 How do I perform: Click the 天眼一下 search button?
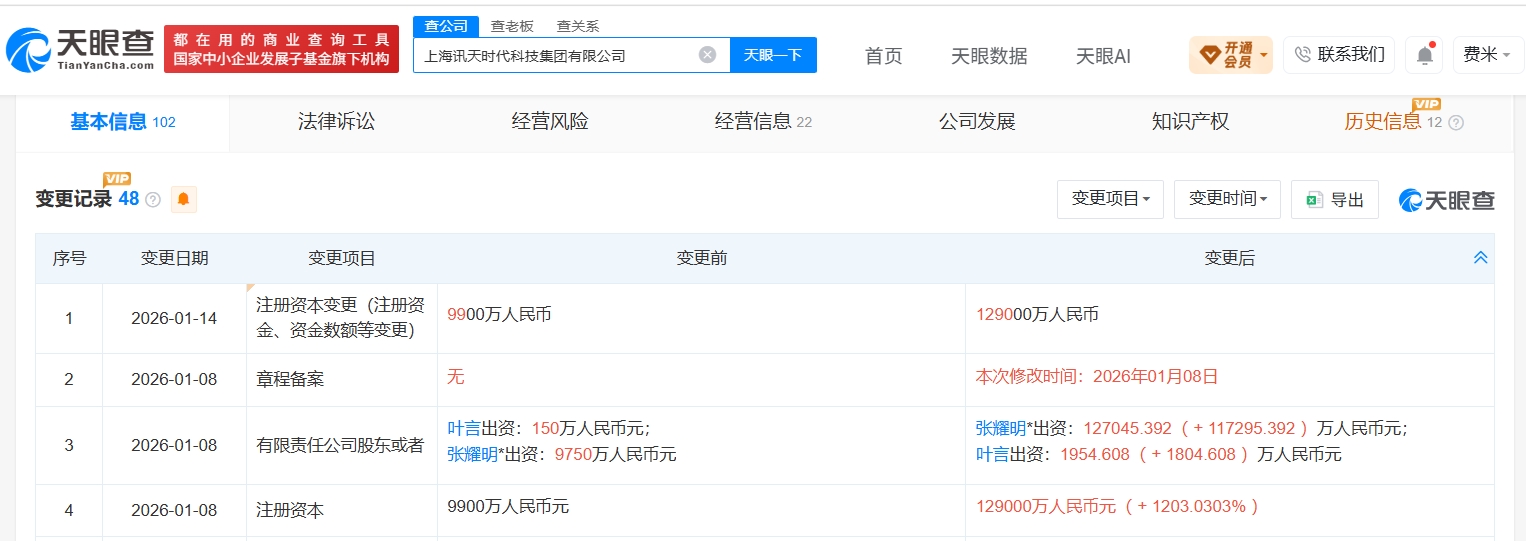773,55
